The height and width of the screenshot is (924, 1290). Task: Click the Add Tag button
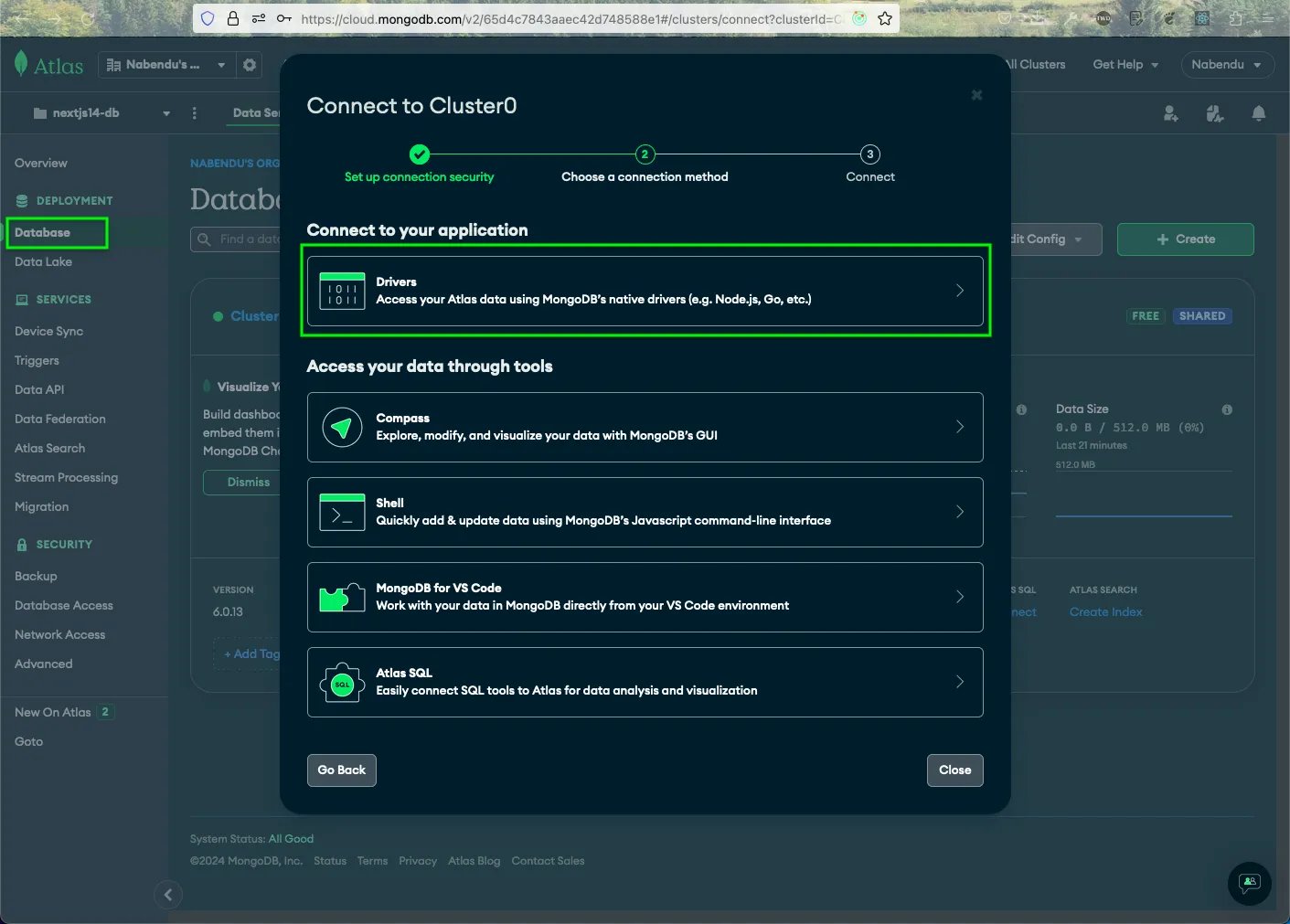249,654
